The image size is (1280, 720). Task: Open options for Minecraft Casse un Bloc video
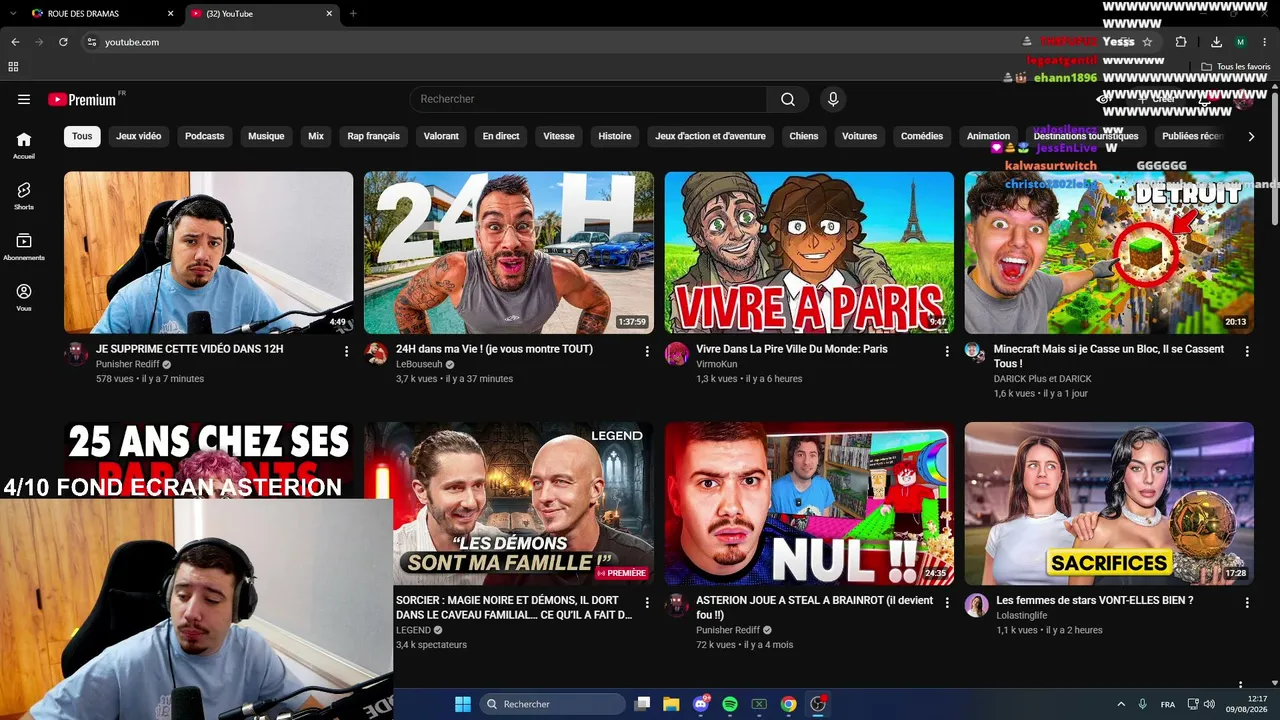coord(1247,351)
